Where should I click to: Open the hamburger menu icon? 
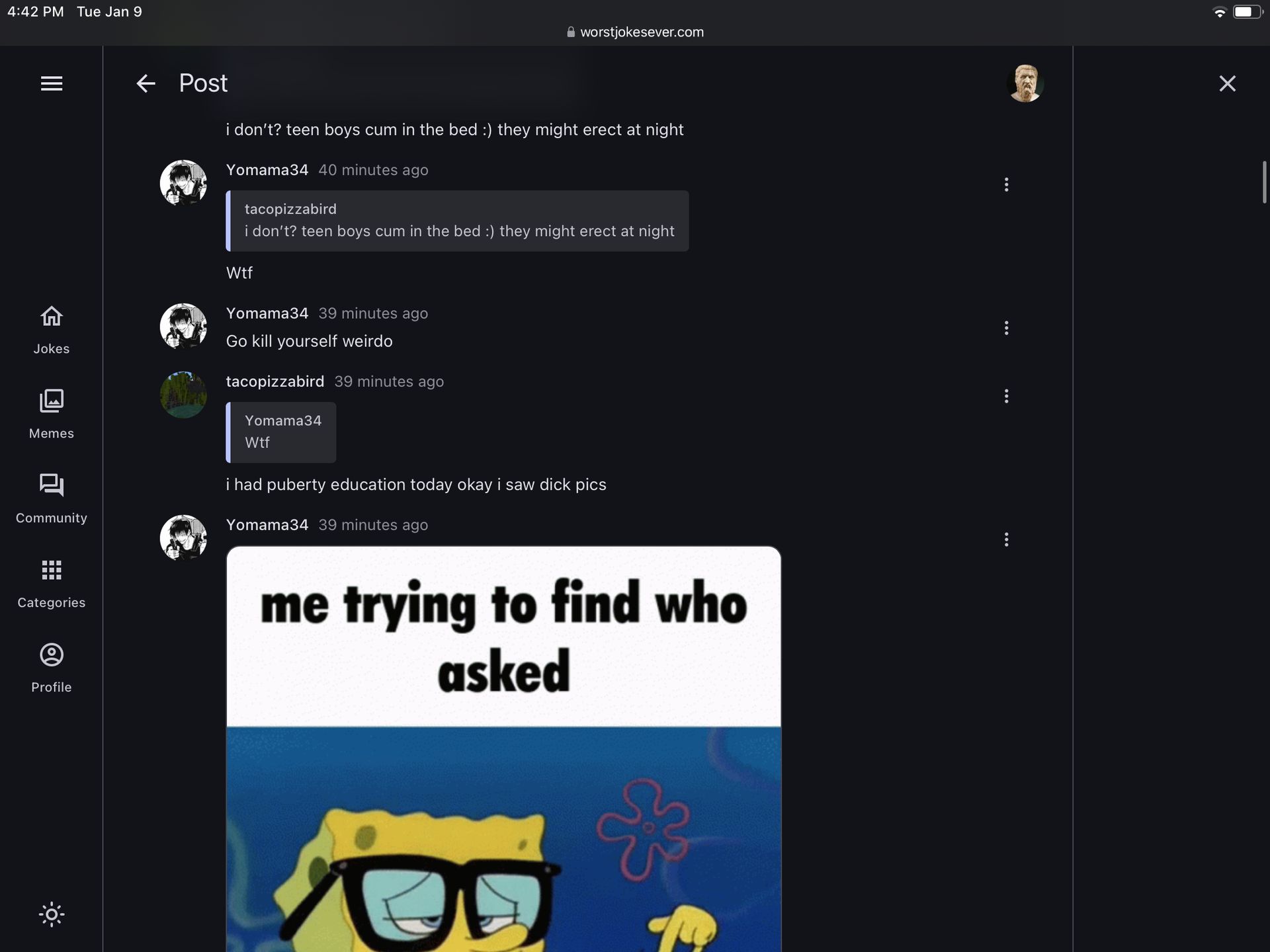(x=52, y=83)
